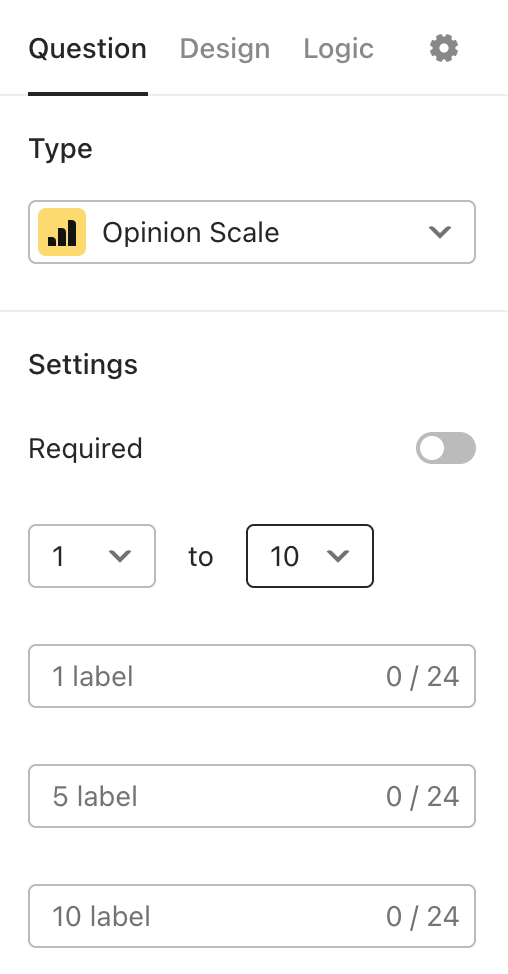The image size is (508, 974).
Task: Switch to the Question tab
Action: 88,48
